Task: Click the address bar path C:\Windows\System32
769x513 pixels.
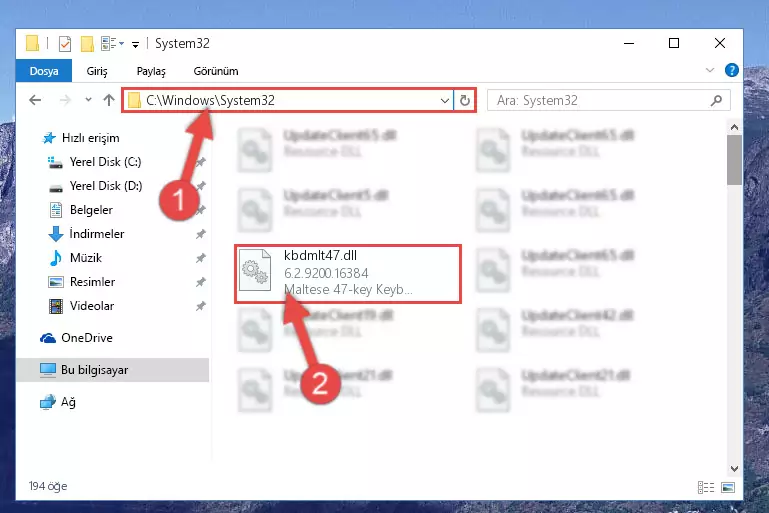Action: pos(210,101)
